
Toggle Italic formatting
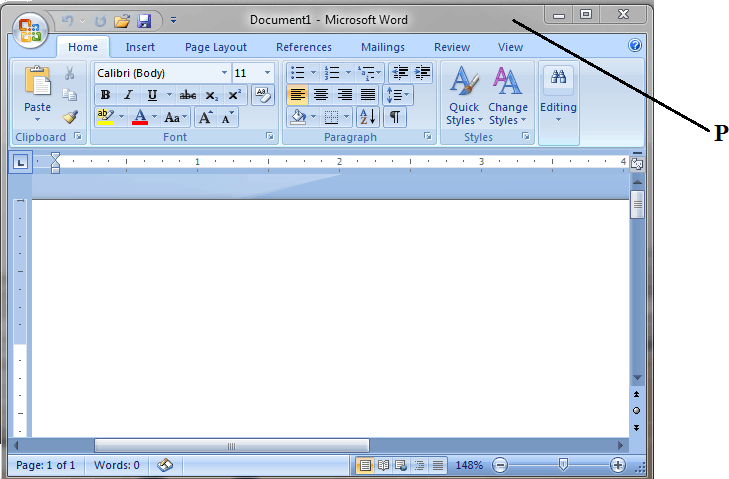tap(128, 95)
